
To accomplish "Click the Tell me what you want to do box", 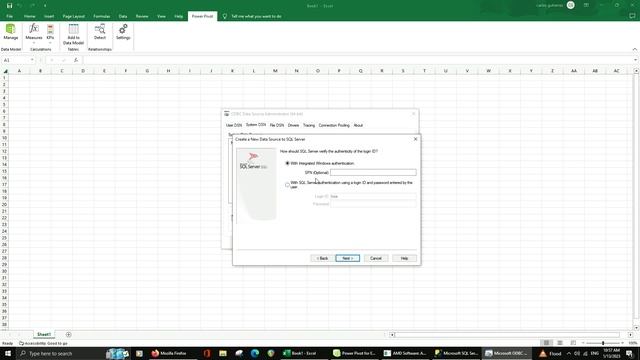I will (x=256, y=16).
